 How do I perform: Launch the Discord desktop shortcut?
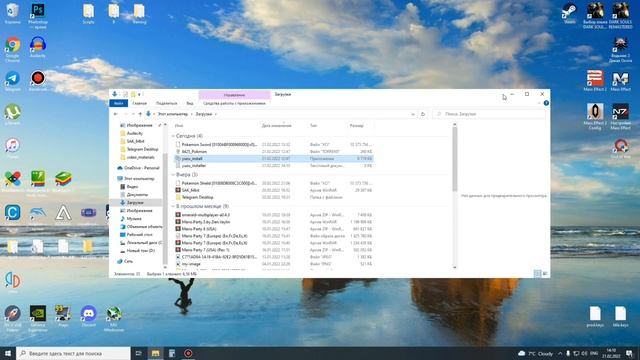[88, 316]
